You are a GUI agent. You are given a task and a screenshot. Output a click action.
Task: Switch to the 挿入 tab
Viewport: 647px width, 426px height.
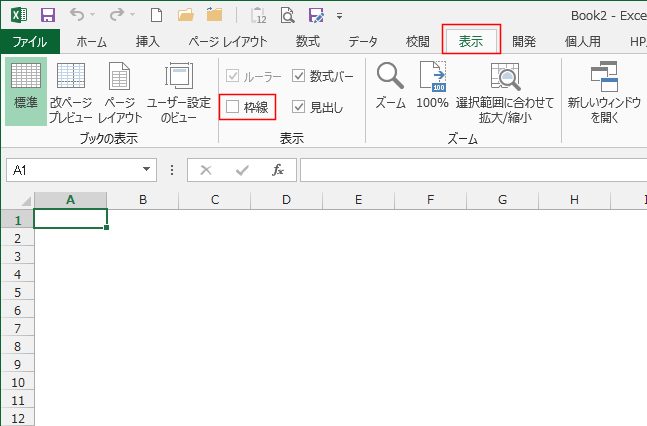pyautogui.click(x=147, y=41)
